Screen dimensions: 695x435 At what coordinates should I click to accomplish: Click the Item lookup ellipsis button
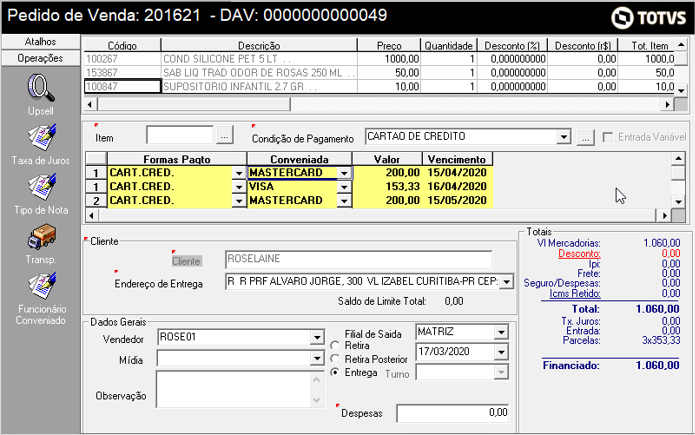225,135
